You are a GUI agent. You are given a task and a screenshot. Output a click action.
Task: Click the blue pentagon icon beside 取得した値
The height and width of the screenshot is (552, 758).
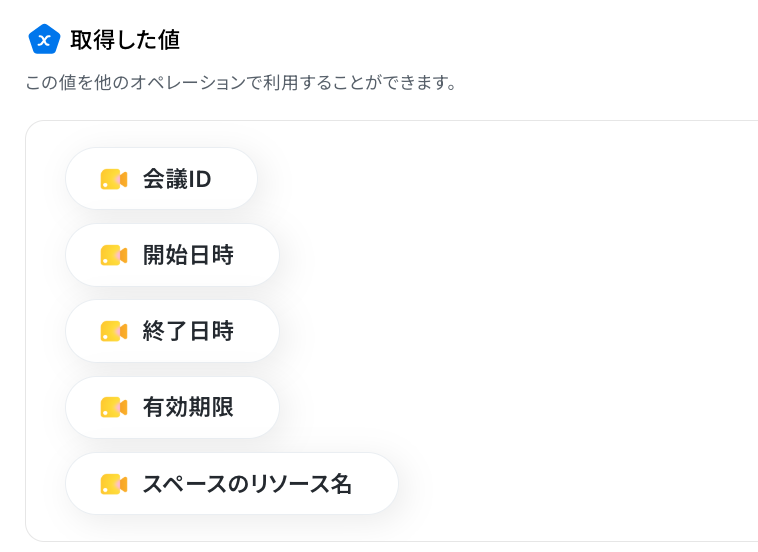[44, 39]
